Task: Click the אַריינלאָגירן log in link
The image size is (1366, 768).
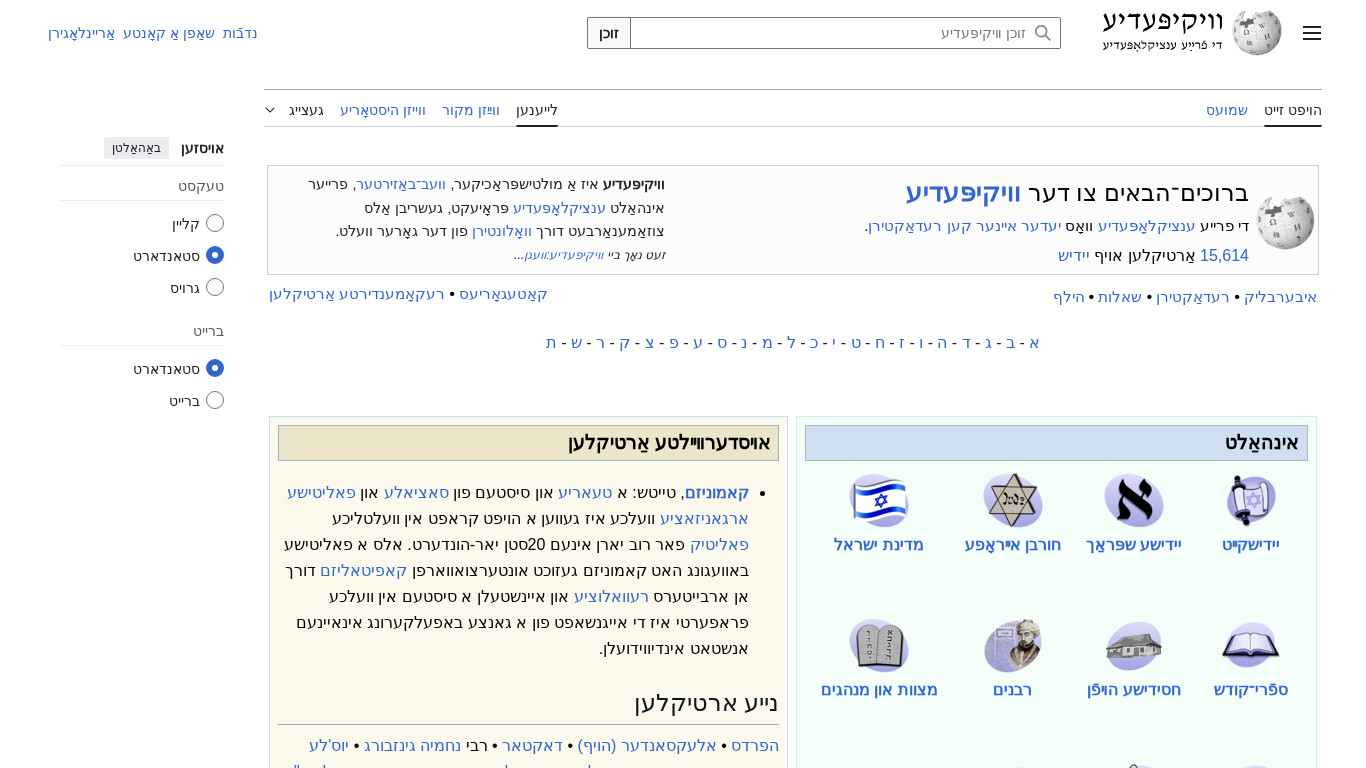Action: point(82,33)
